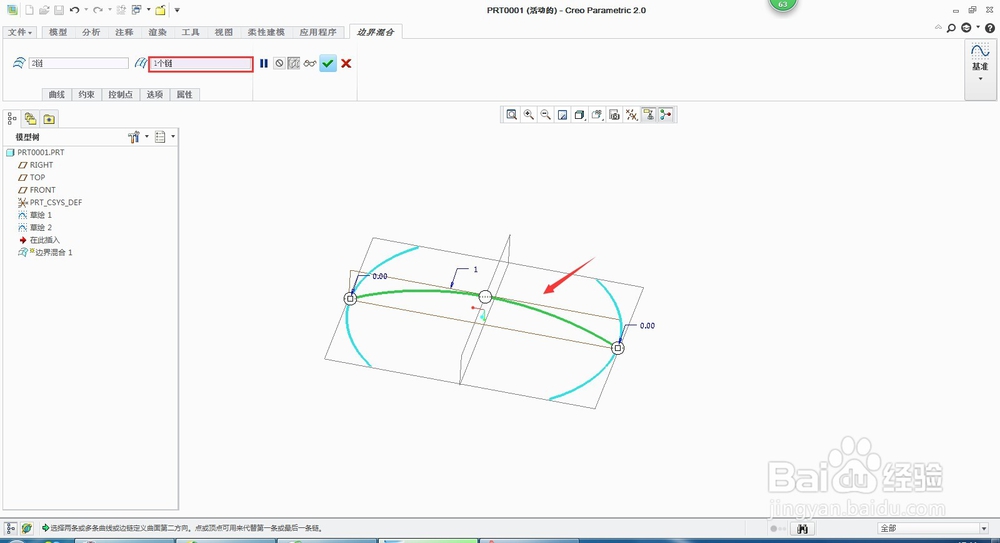Open the saved orientations icon
This screenshot has height=543, width=1000.
click(597, 115)
